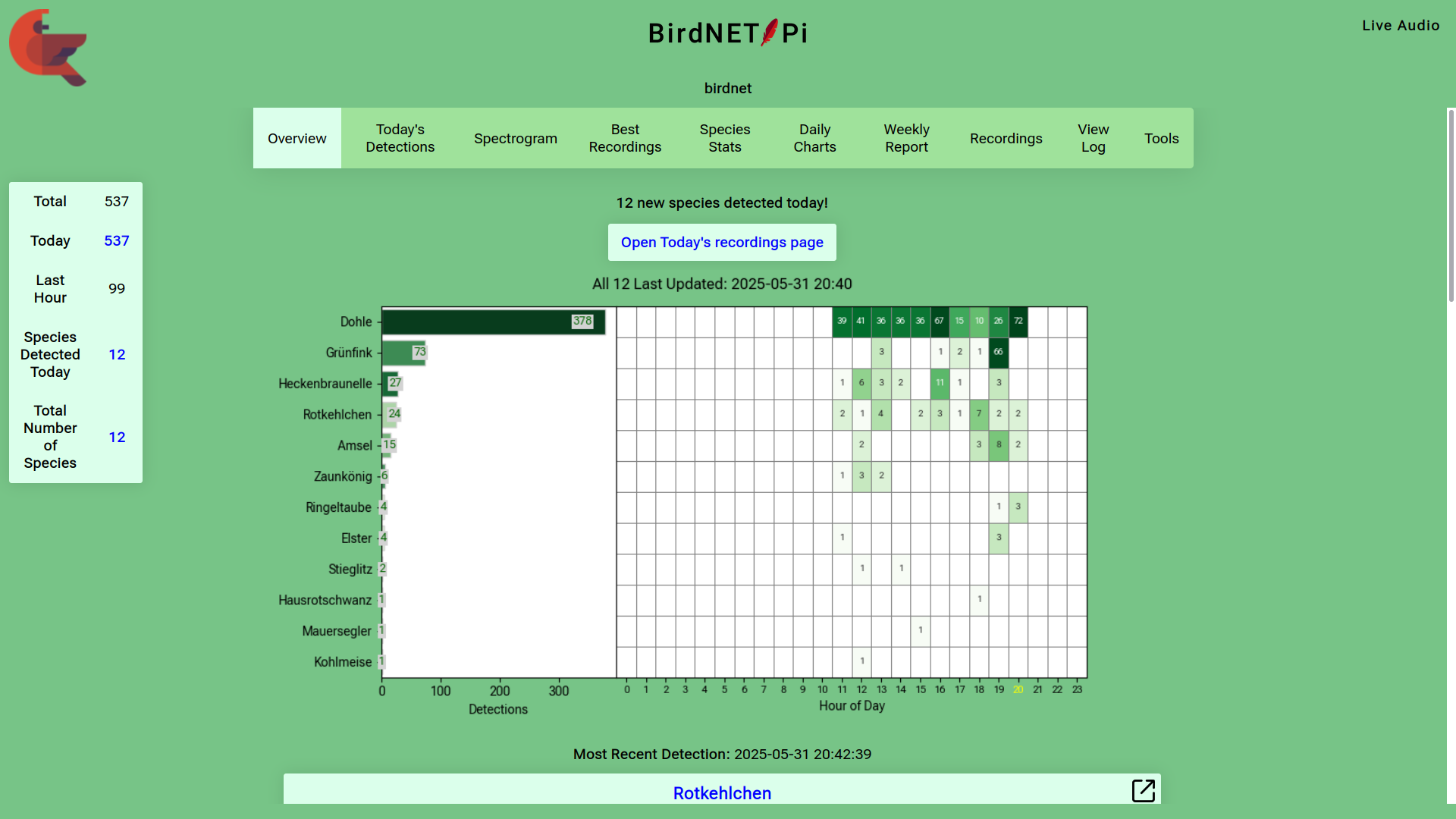
Task: Click the BirdNET-Pi bird logo
Action: coord(48,47)
